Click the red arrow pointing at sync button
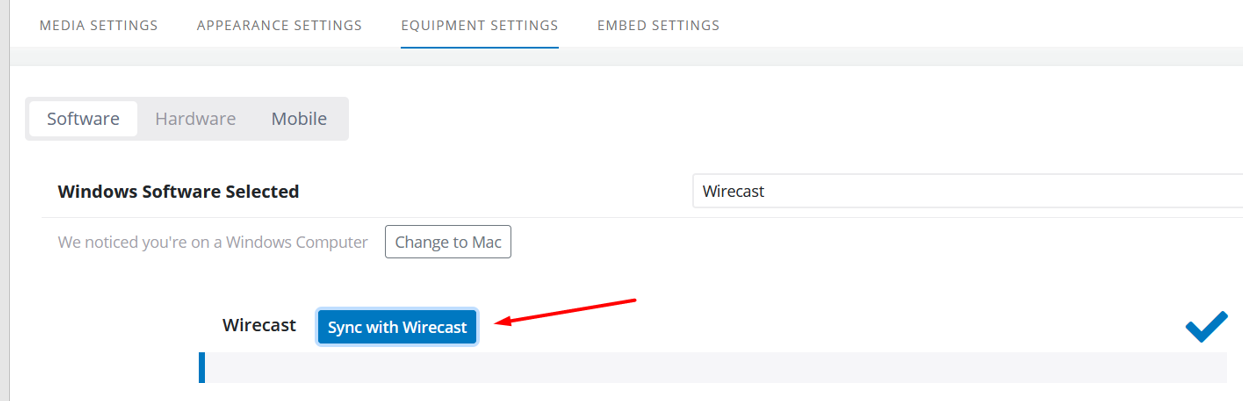Screen dimensions: 1243x401 (567, 310)
